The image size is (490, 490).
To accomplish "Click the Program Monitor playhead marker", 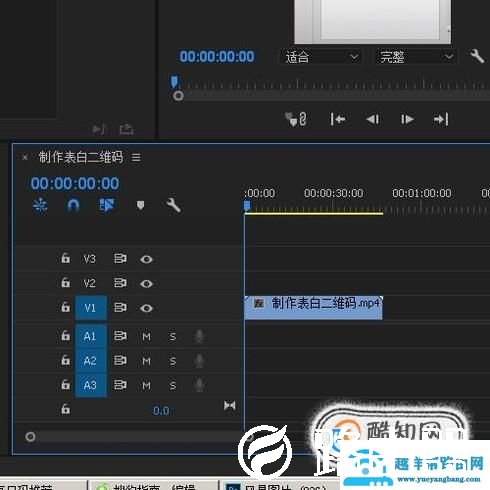I will 174,81.
